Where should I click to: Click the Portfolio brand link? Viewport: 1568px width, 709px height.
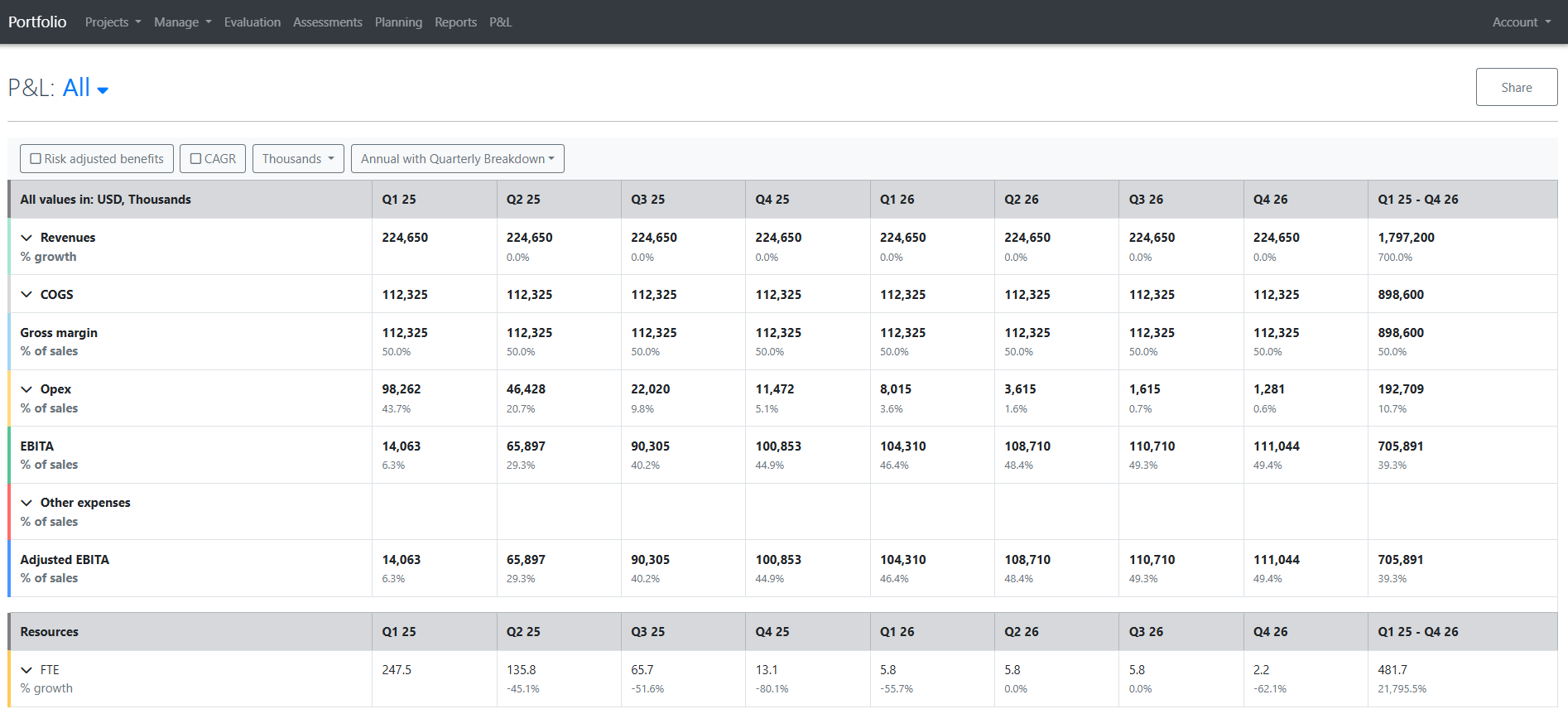[x=37, y=22]
